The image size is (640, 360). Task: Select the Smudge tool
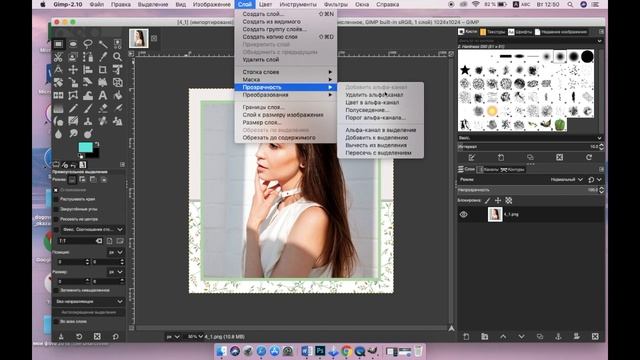click(x=73, y=134)
